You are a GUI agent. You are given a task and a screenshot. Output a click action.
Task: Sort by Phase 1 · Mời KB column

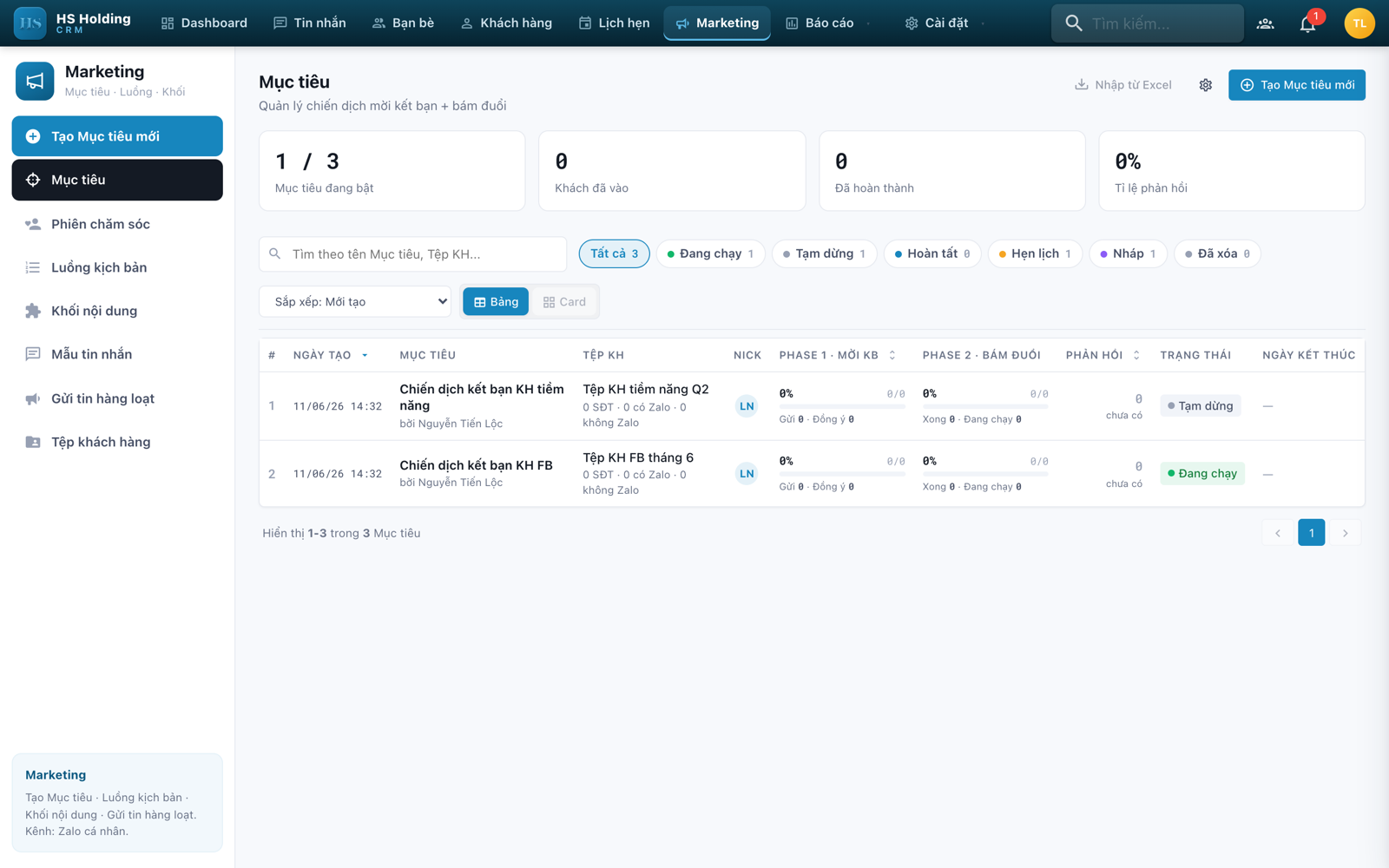tap(837, 355)
